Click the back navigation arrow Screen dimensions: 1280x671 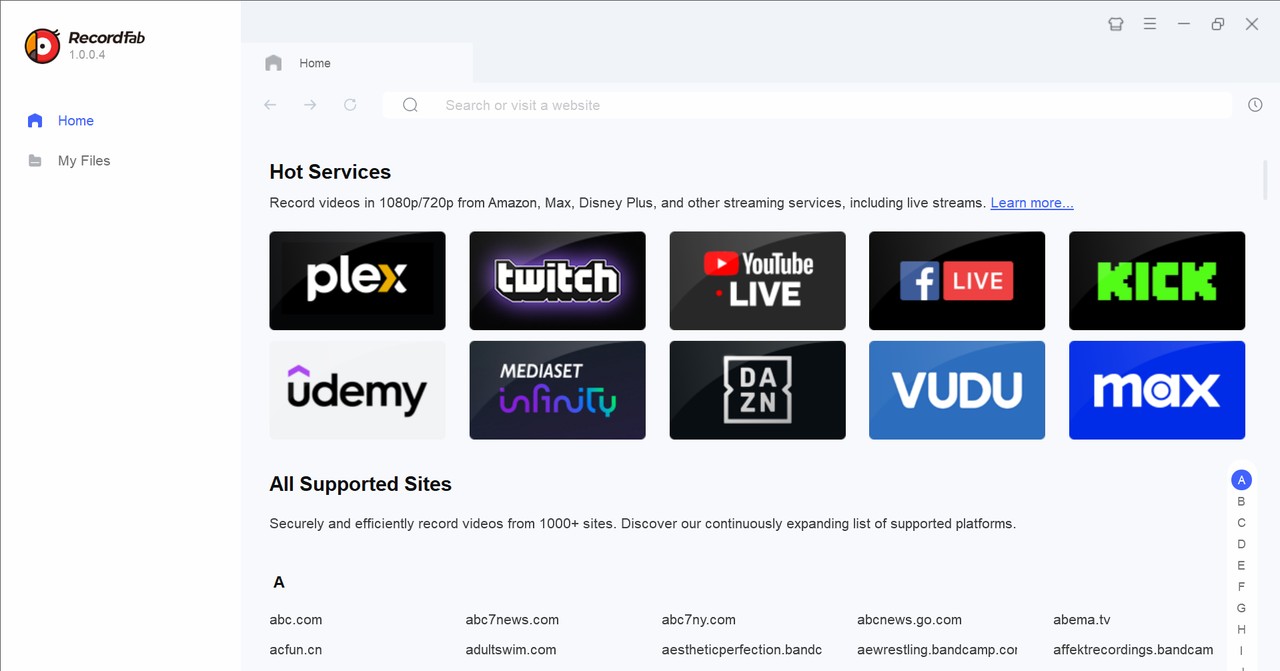270,105
